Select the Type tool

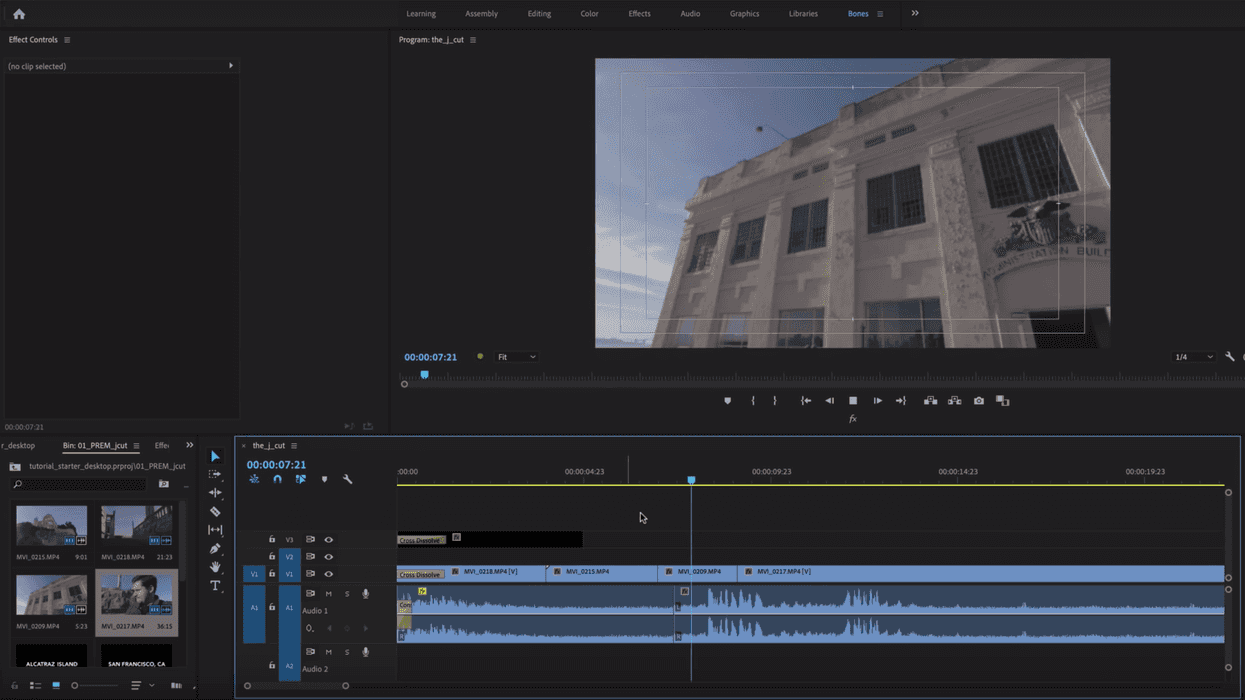(215, 586)
